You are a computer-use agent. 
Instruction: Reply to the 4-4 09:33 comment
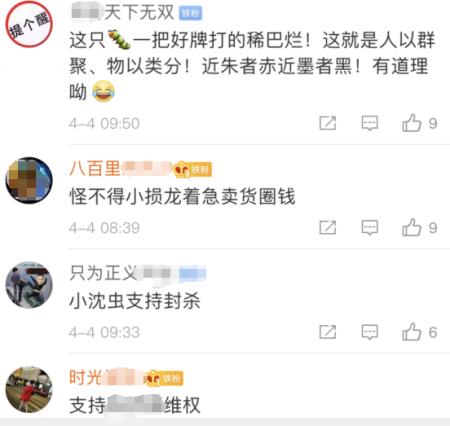(x=370, y=332)
